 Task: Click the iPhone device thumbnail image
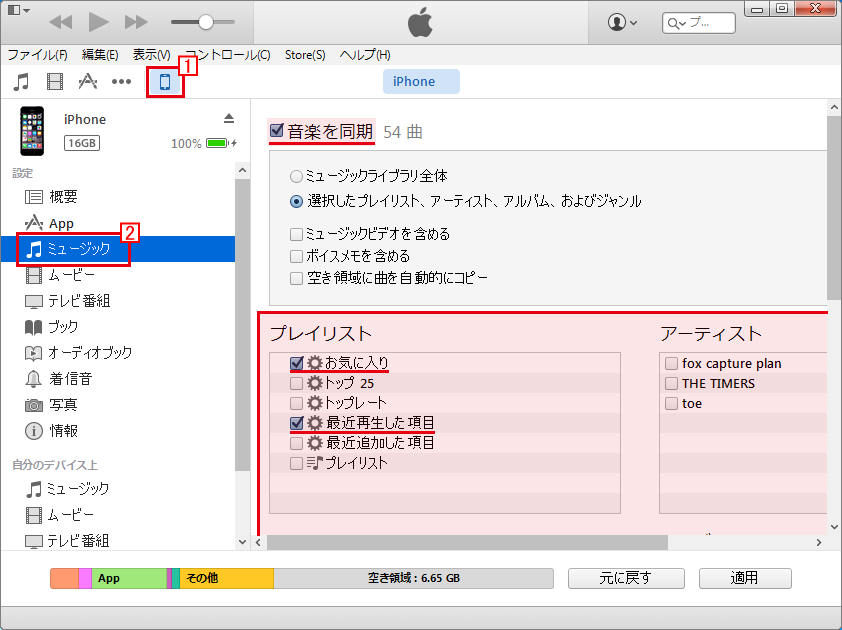[32, 131]
